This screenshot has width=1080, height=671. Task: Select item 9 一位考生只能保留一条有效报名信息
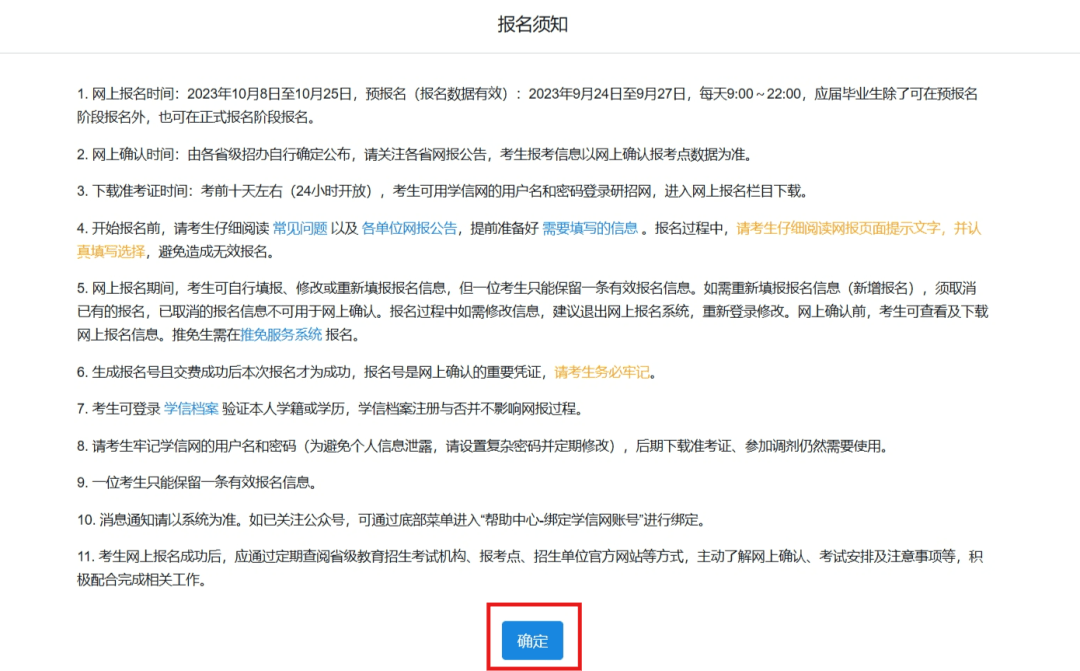[x=200, y=483]
